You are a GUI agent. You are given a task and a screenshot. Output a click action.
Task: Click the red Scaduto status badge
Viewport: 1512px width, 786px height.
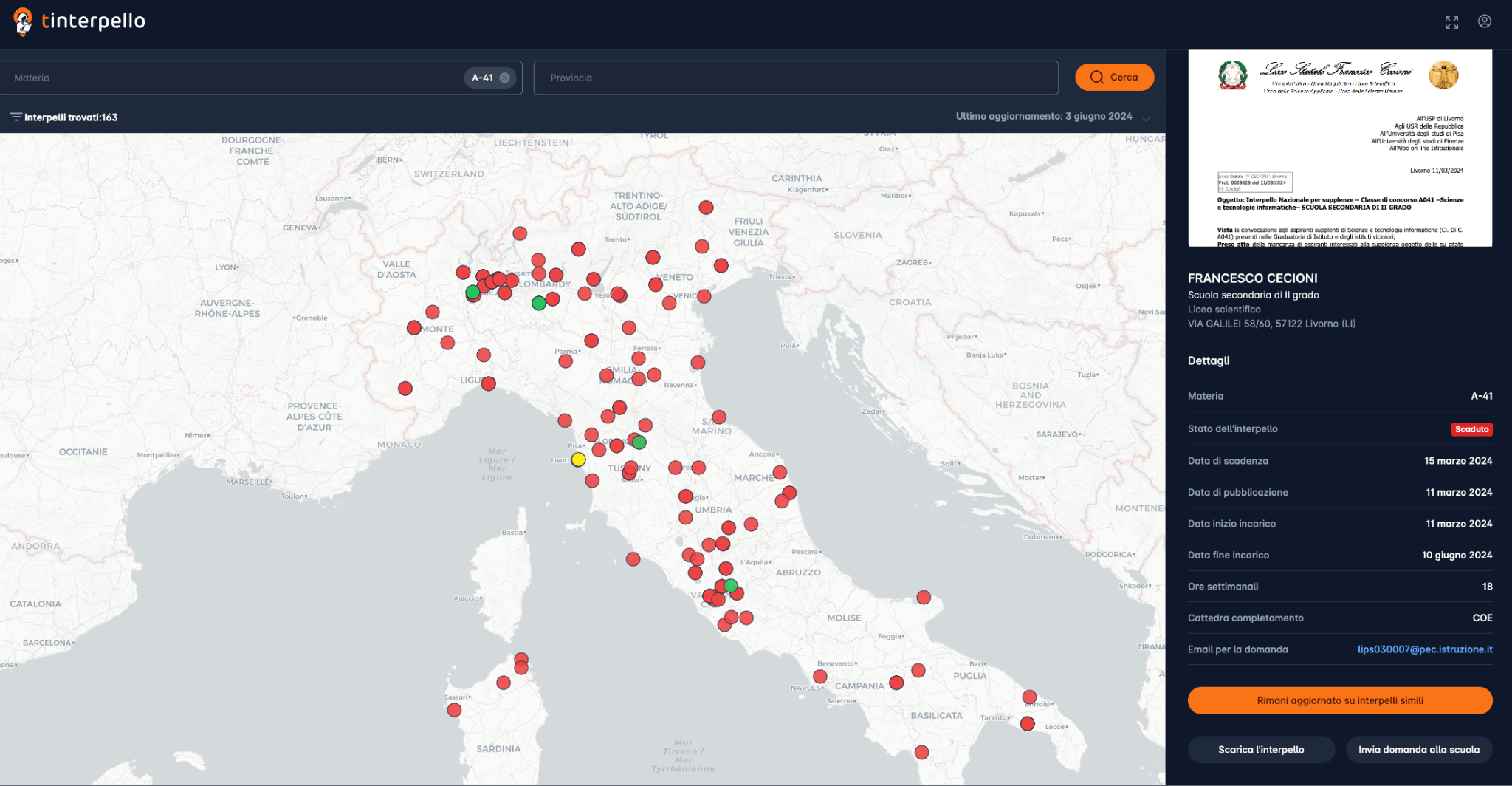click(x=1471, y=429)
